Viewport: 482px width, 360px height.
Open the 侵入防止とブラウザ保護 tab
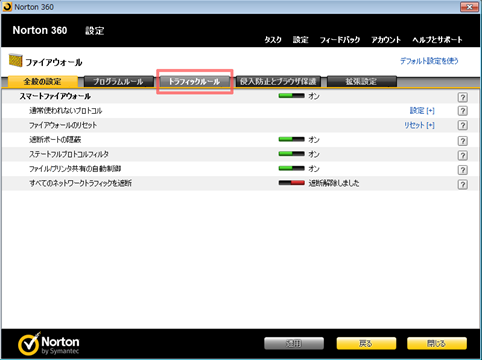click(x=278, y=82)
